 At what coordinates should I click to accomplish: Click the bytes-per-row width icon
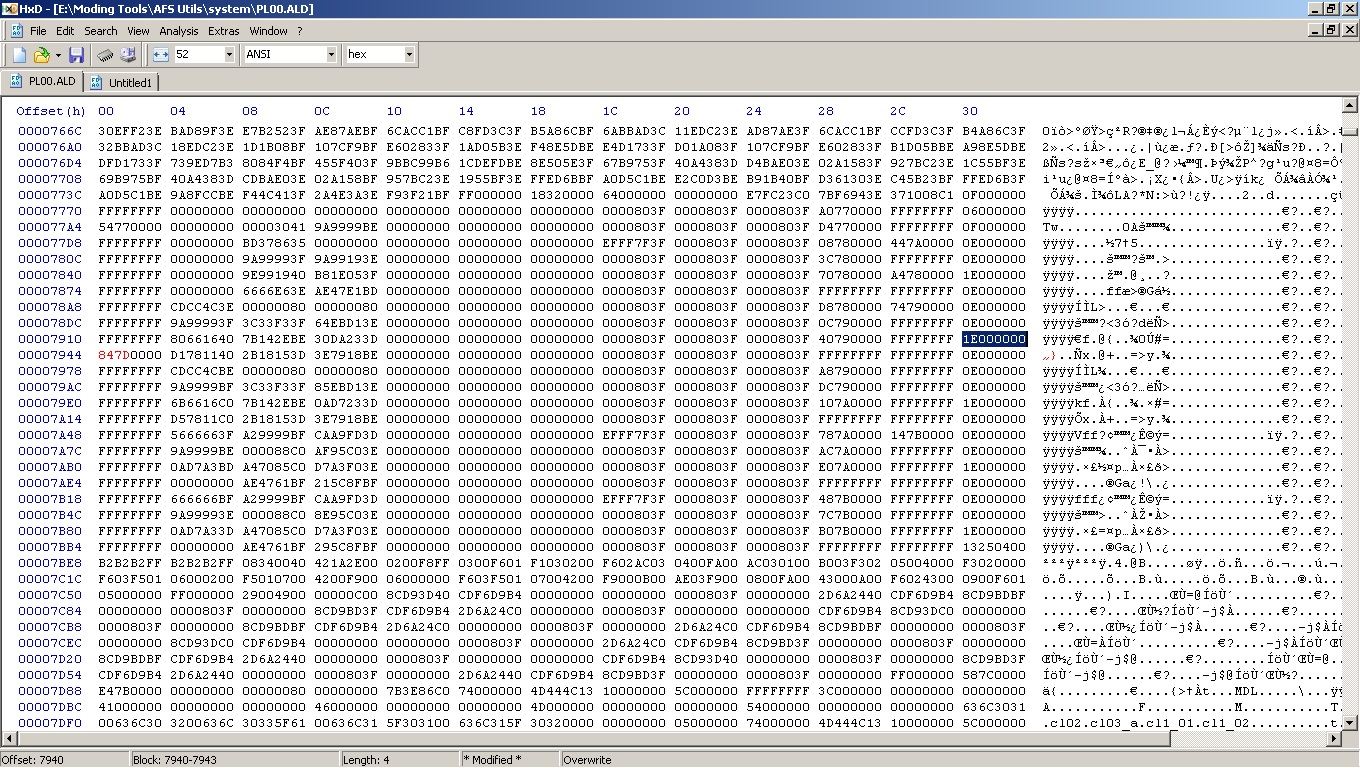161,54
